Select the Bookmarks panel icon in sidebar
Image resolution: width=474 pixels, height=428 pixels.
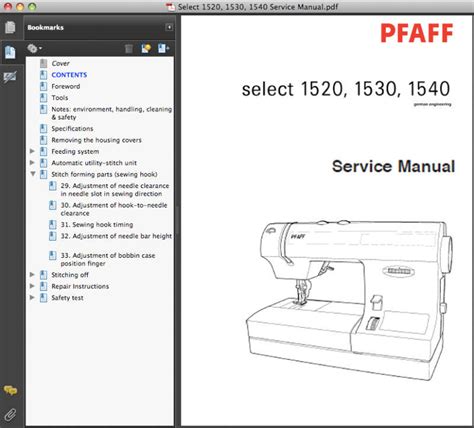point(10,52)
